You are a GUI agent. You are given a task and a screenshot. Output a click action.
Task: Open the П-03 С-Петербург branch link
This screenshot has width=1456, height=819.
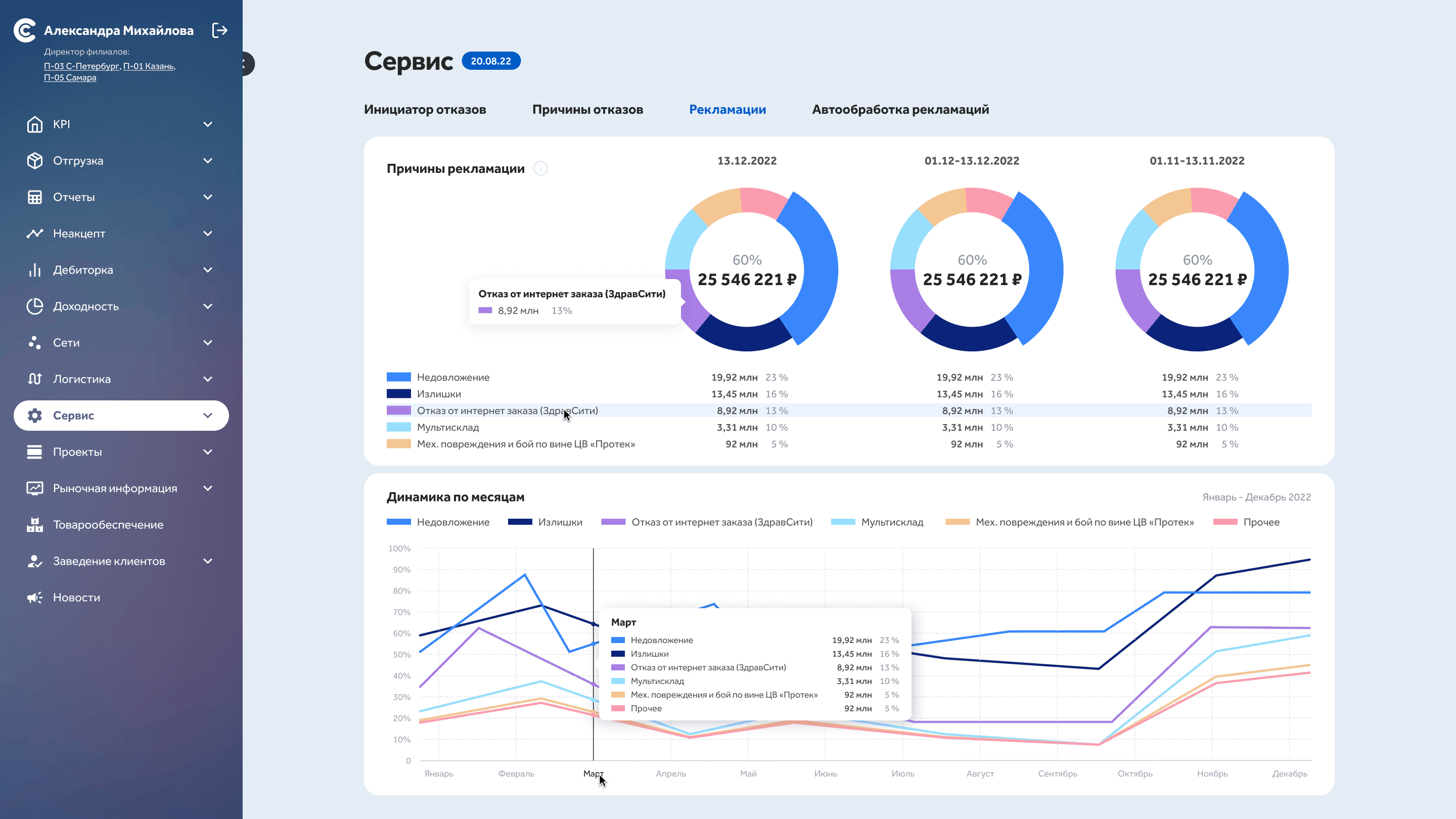[x=81, y=66]
